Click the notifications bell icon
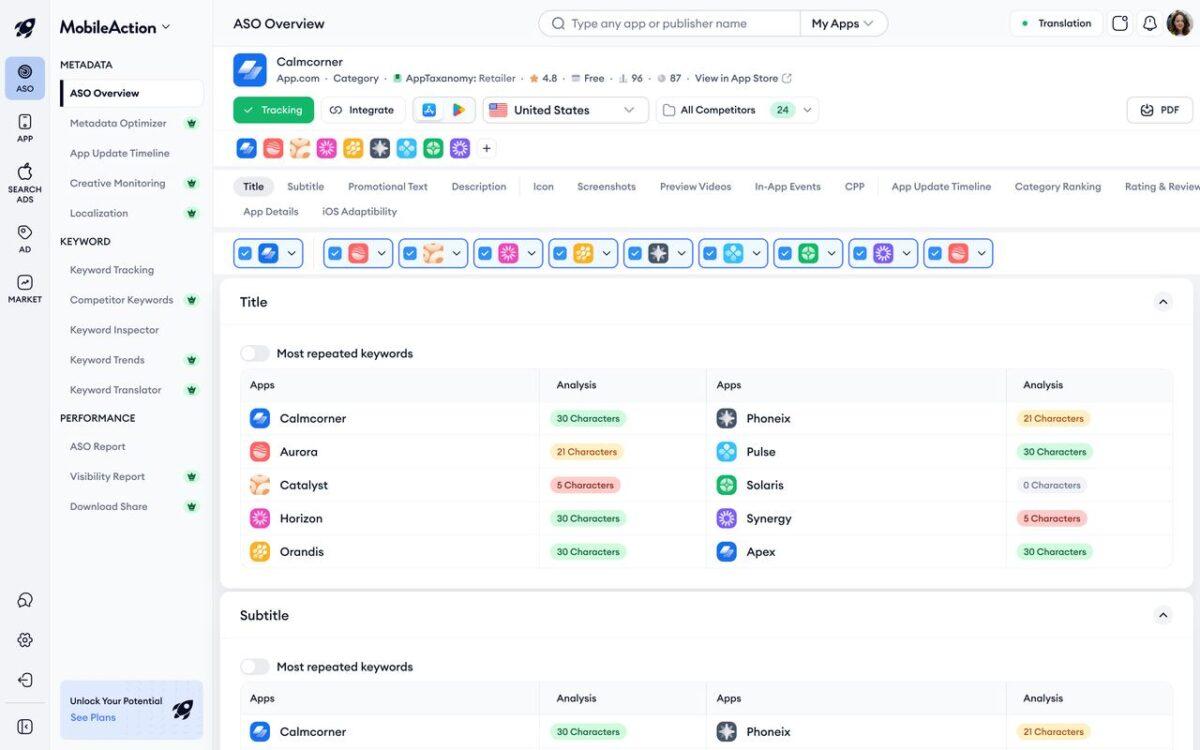1200x750 pixels. pos(1150,23)
